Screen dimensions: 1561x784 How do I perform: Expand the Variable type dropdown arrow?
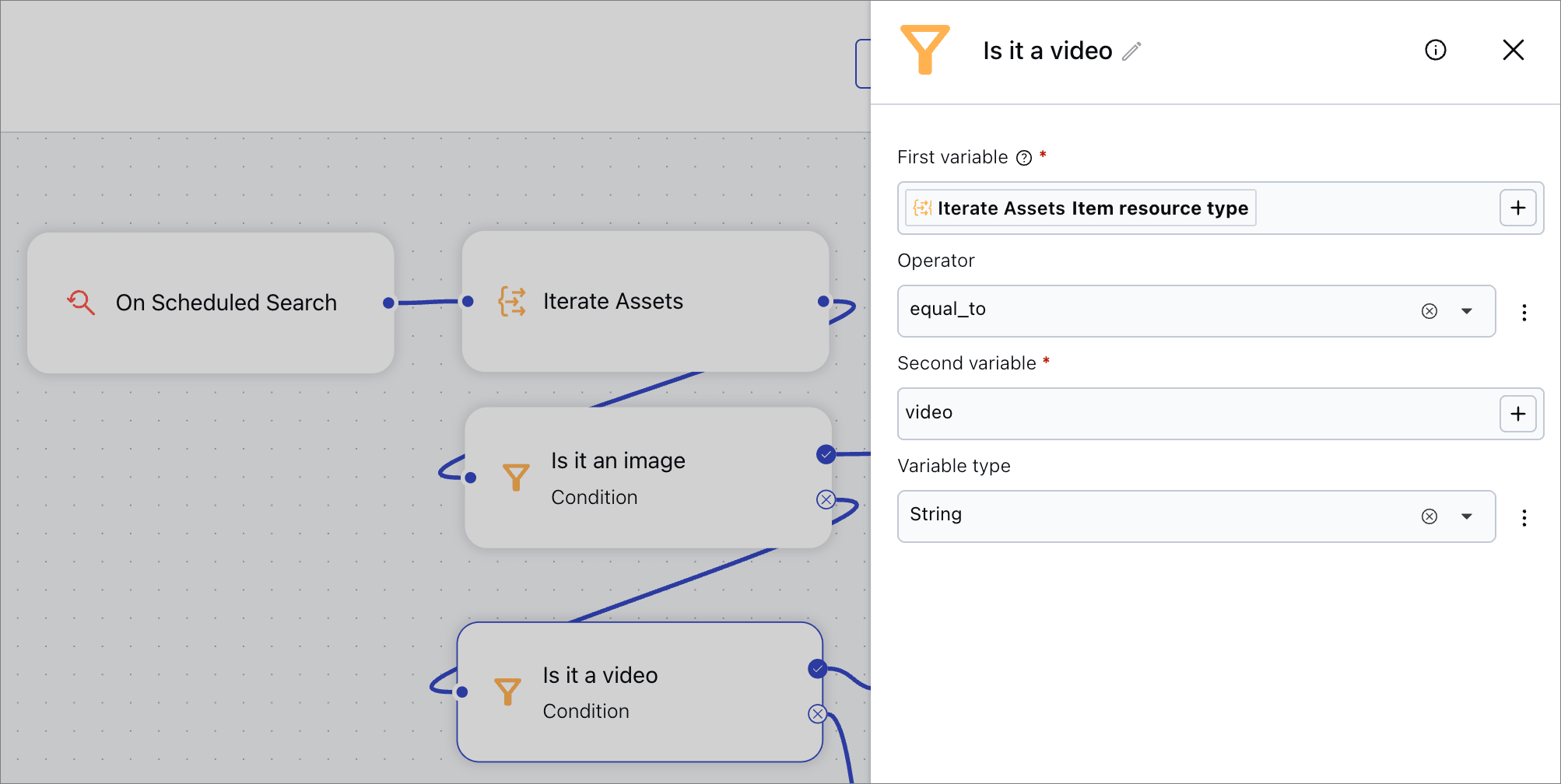point(1467,516)
